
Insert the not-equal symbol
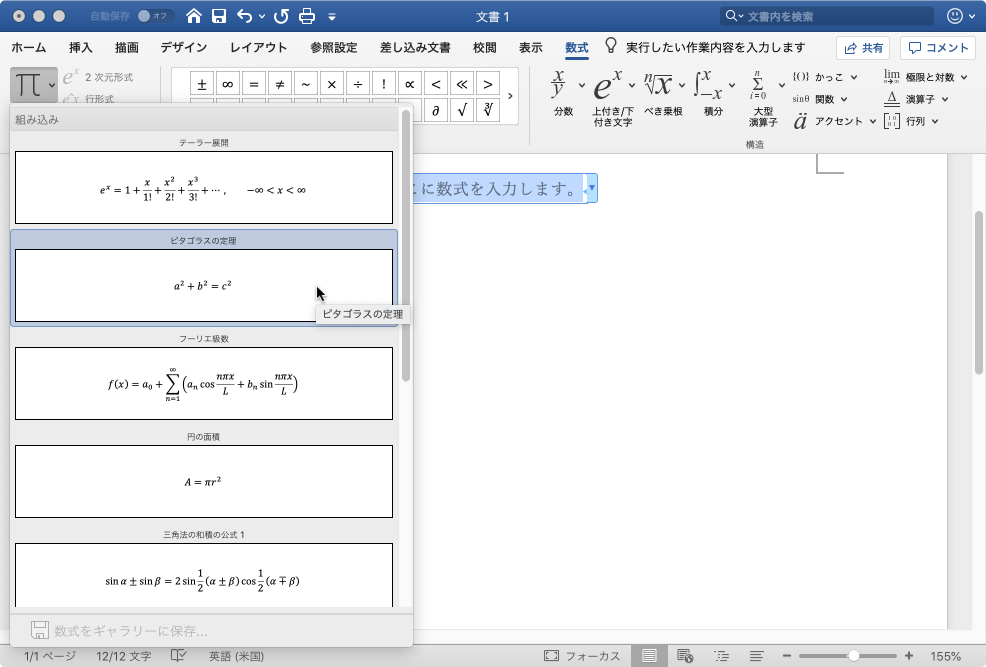click(x=280, y=84)
